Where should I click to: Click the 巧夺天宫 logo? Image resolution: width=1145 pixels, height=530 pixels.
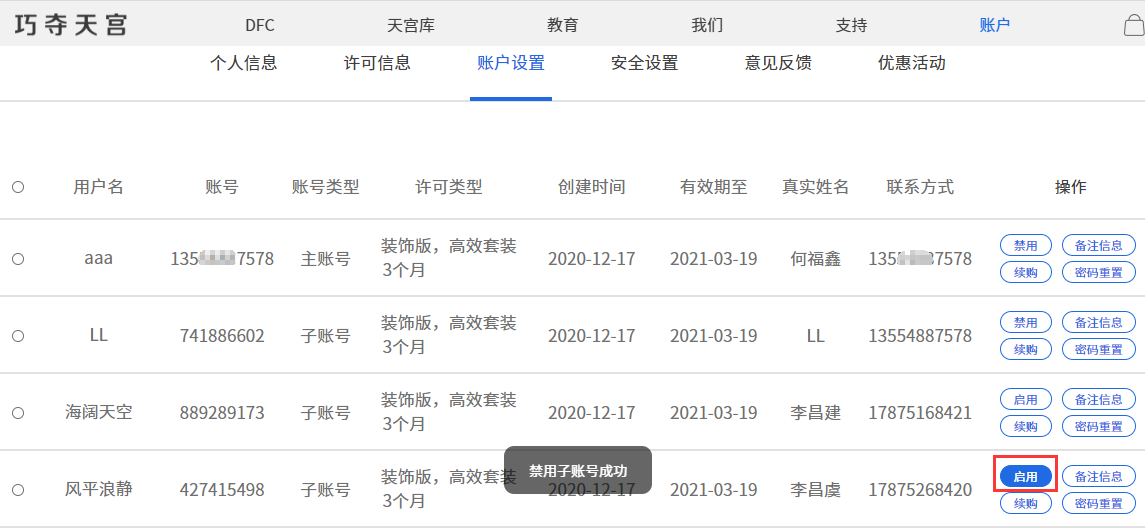coord(72,25)
